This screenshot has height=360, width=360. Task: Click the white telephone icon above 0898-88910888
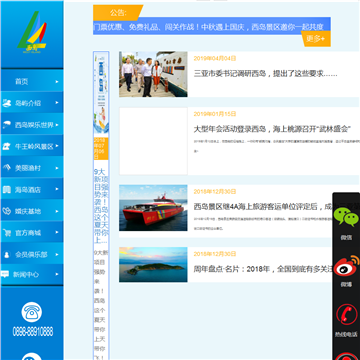pos(32,312)
